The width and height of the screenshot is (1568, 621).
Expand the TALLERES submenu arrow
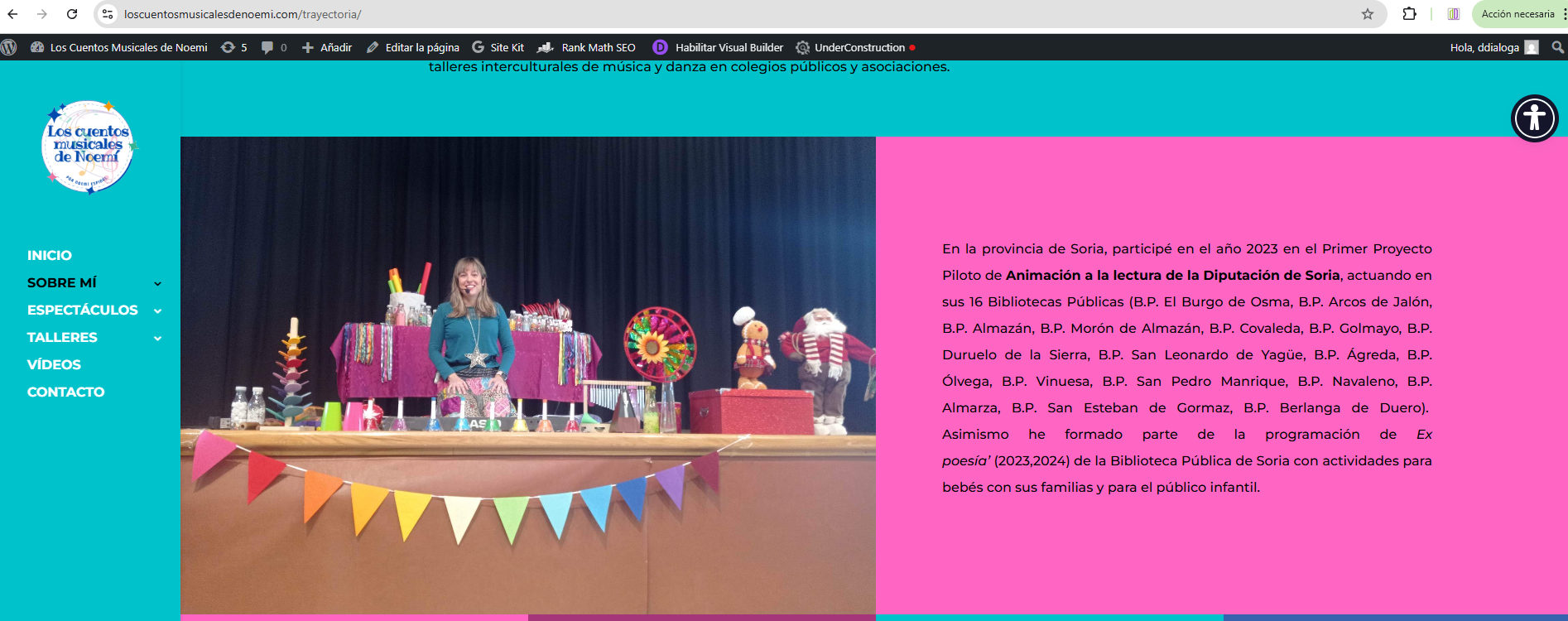[157, 338]
